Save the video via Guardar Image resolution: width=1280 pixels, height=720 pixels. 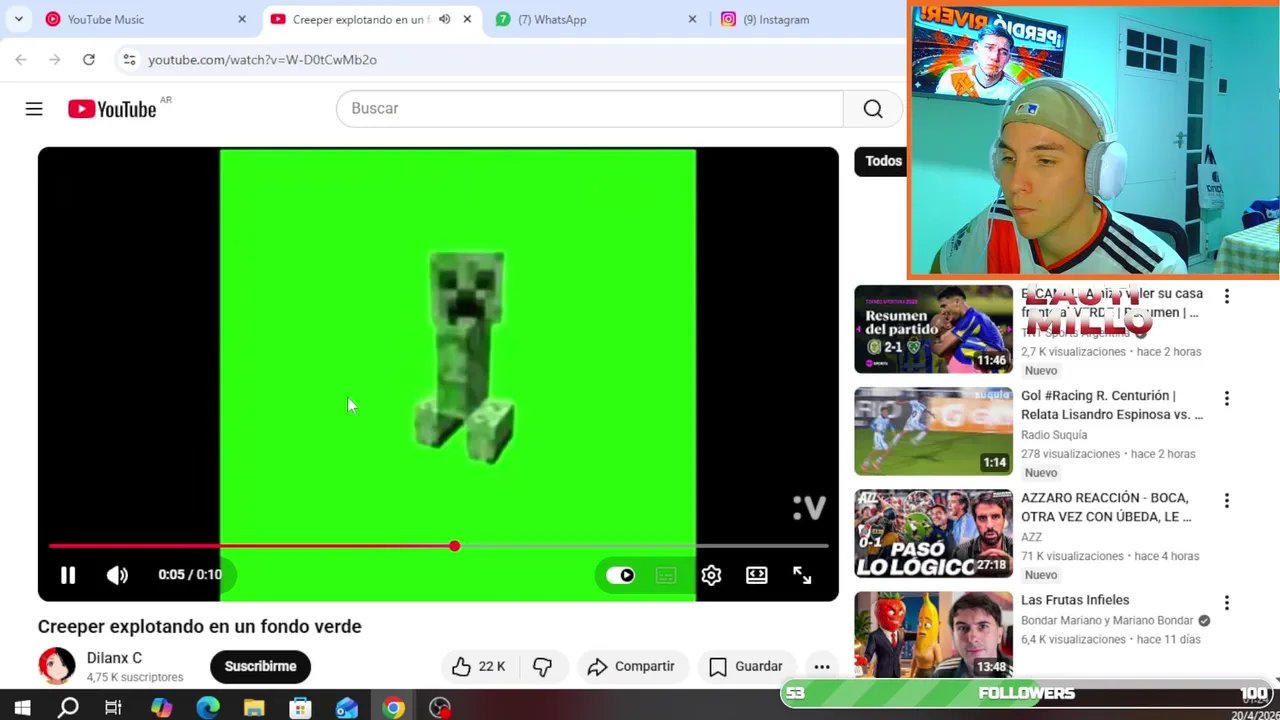[746, 666]
